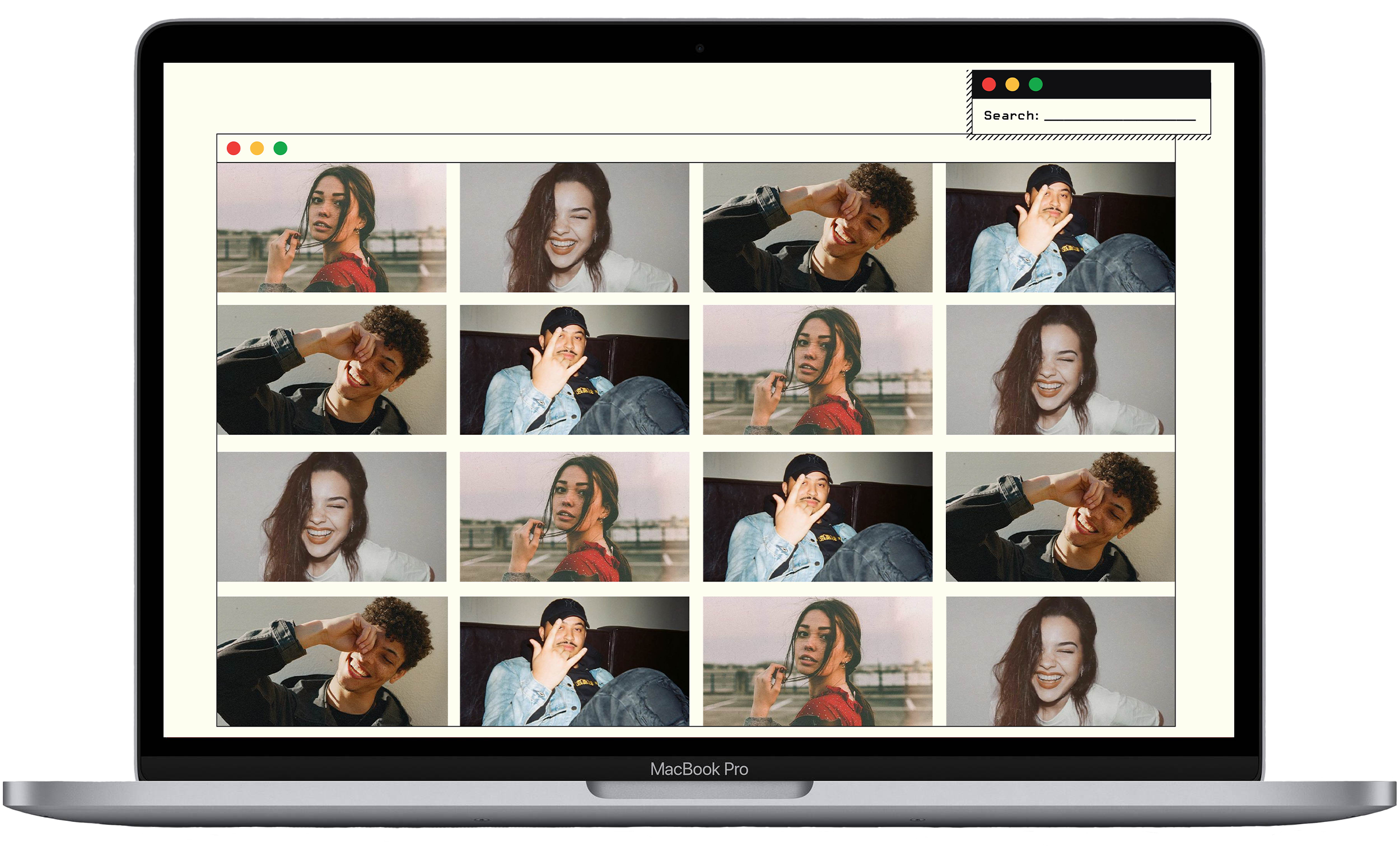This screenshot has width=1400, height=846.
Task: Open first-row photo of woman in red top
Action: pos(332,227)
